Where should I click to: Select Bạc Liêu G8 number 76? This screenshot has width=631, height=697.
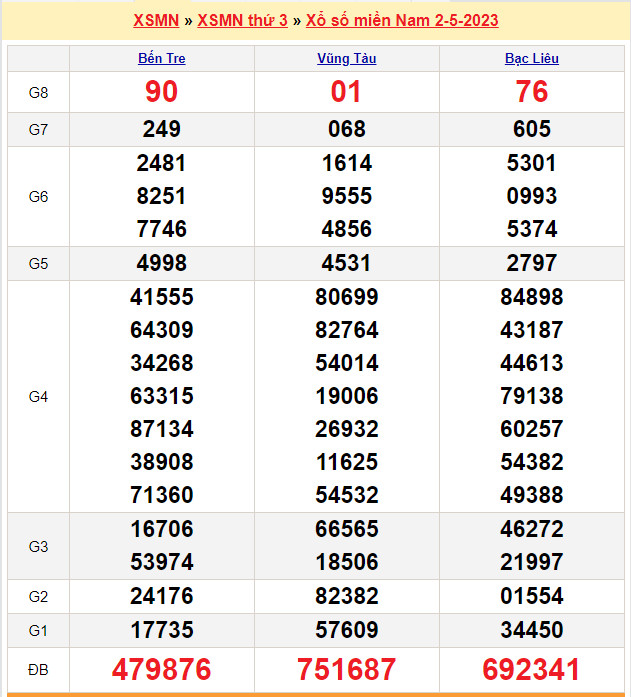click(532, 92)
